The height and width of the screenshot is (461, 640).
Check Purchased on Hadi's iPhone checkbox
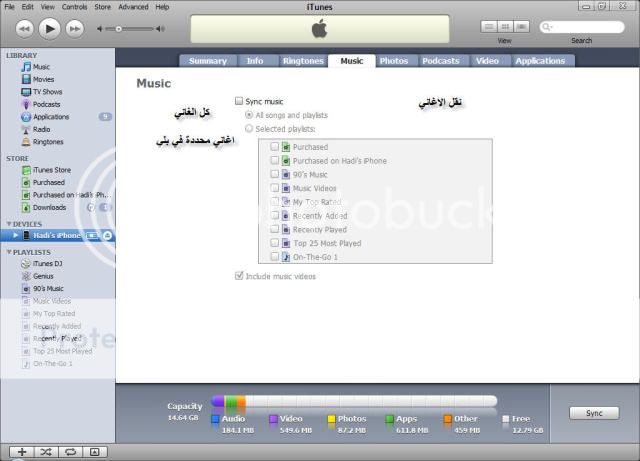click(275, 160)
